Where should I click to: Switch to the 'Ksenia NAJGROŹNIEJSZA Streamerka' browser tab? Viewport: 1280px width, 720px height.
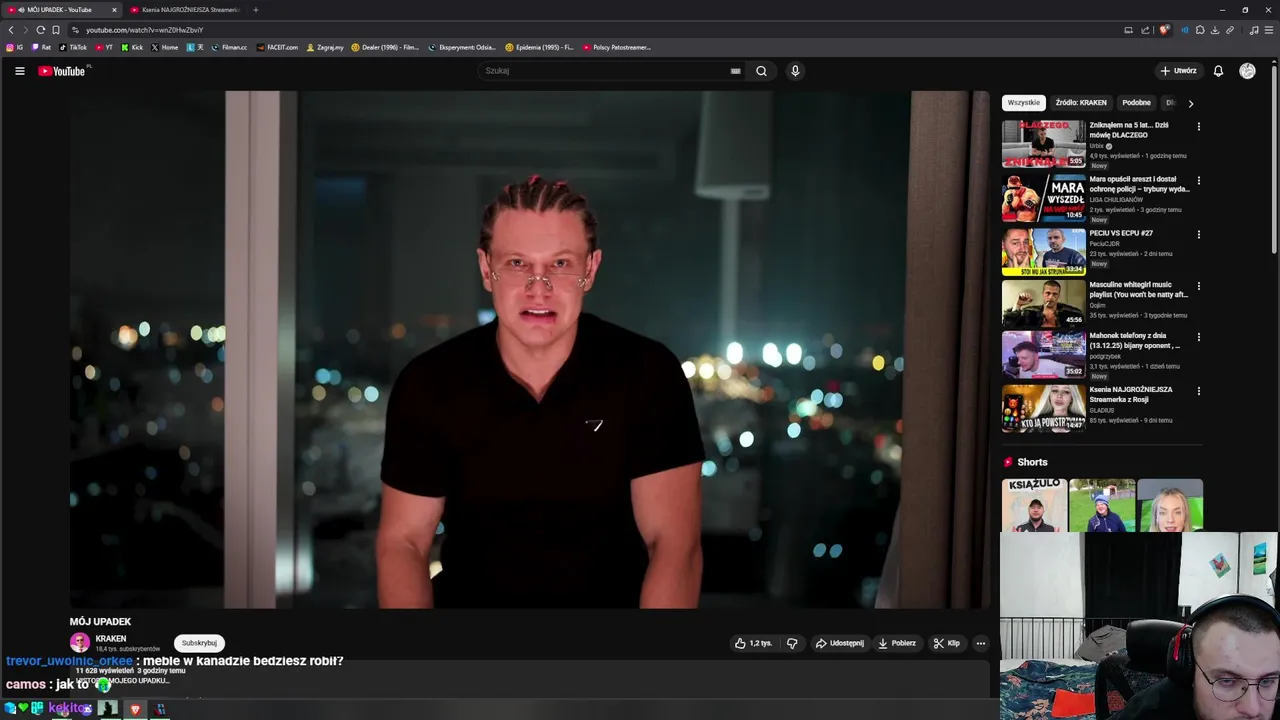185,10
